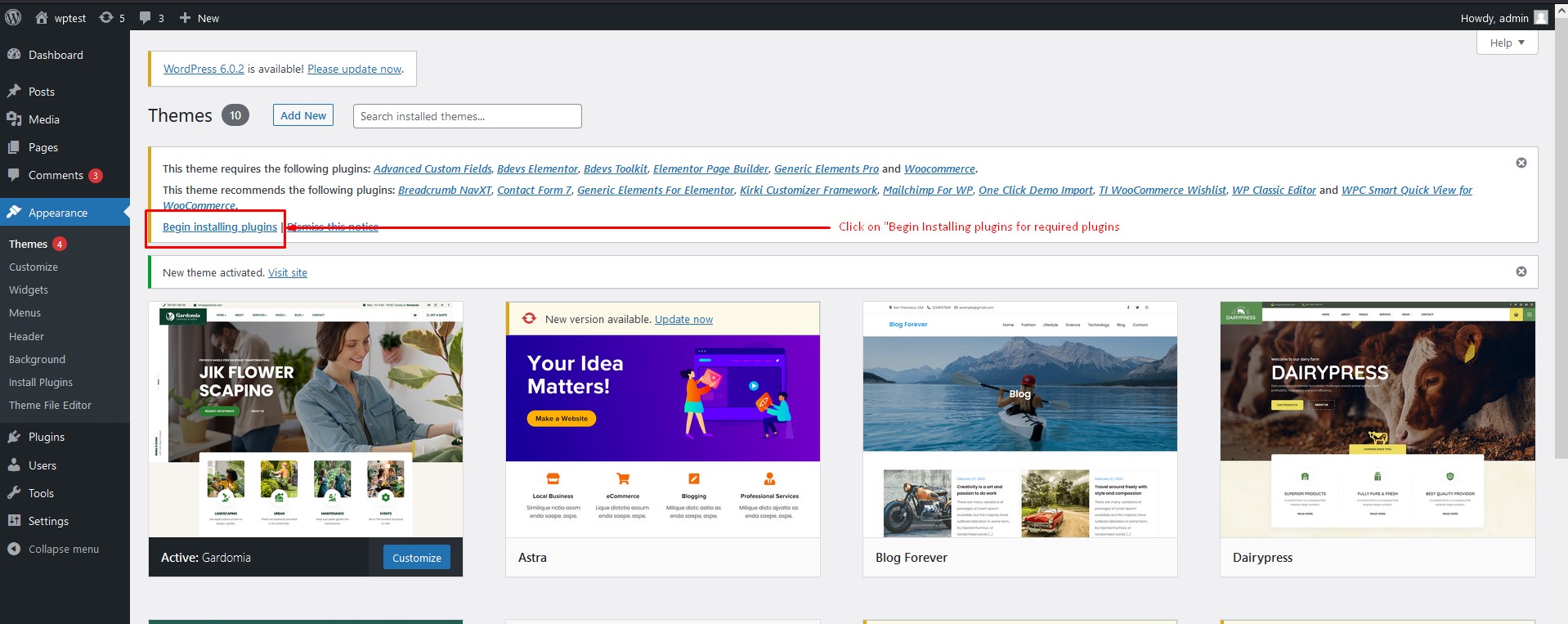This screenshot has width=1568, height=624.
Task: Open the admin user avatar
Action: click(1541, 17)
